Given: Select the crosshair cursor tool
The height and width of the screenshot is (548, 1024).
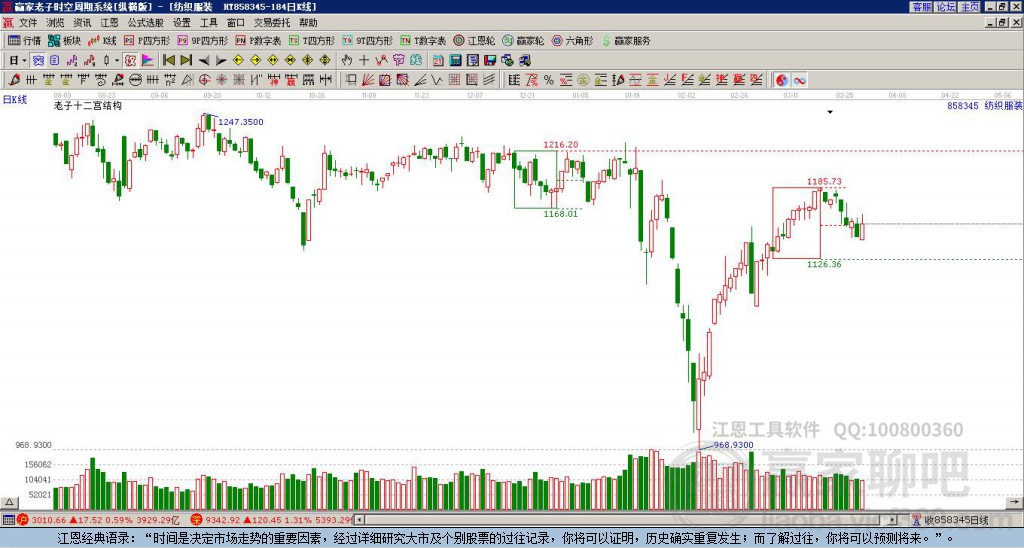Looking at the screenshot, I should click(x=364, y=61).
